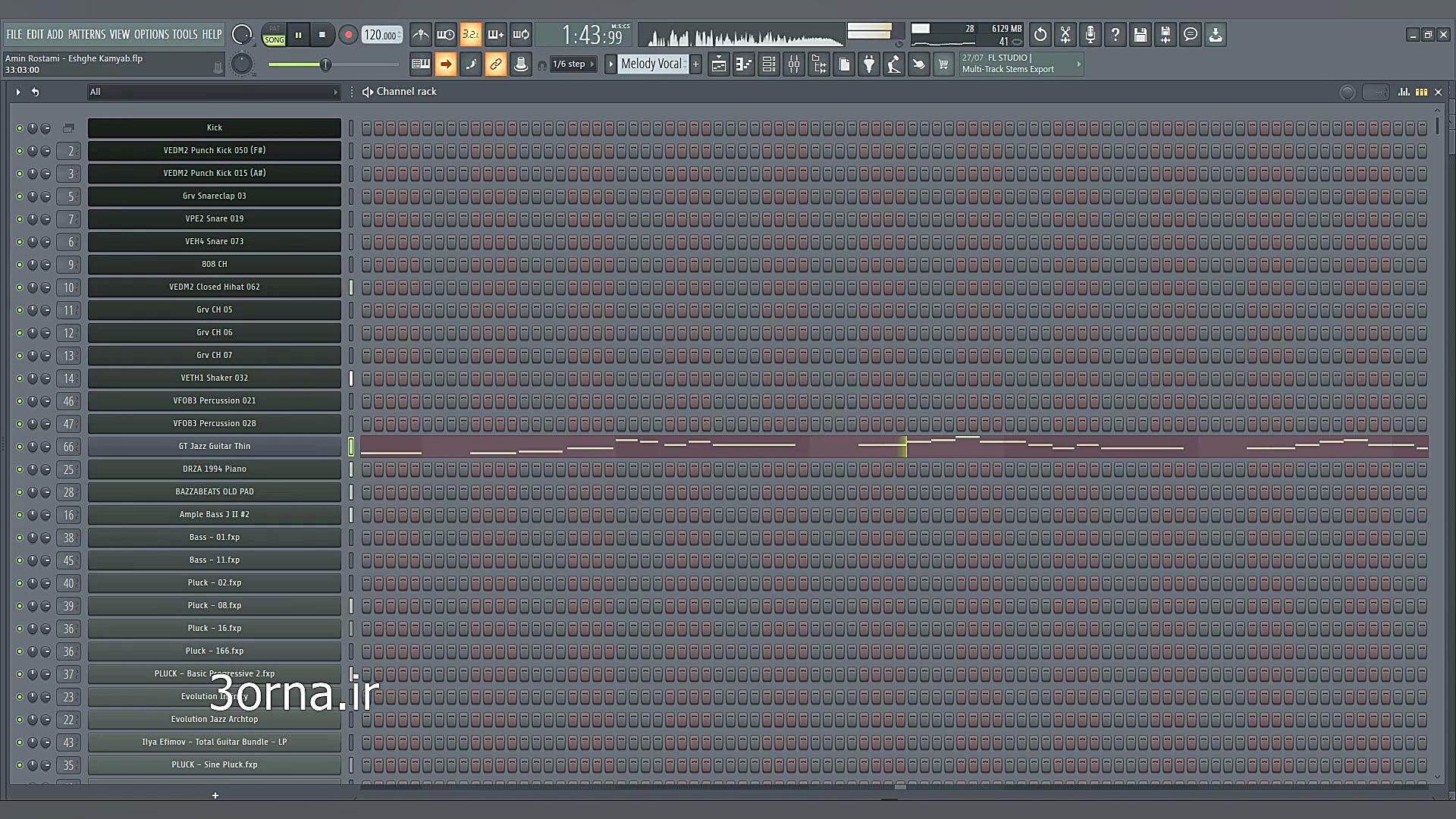This screenshot has width=1456, height=819.
Task: Open the OPTIONS menu
Action: [152, 34]
